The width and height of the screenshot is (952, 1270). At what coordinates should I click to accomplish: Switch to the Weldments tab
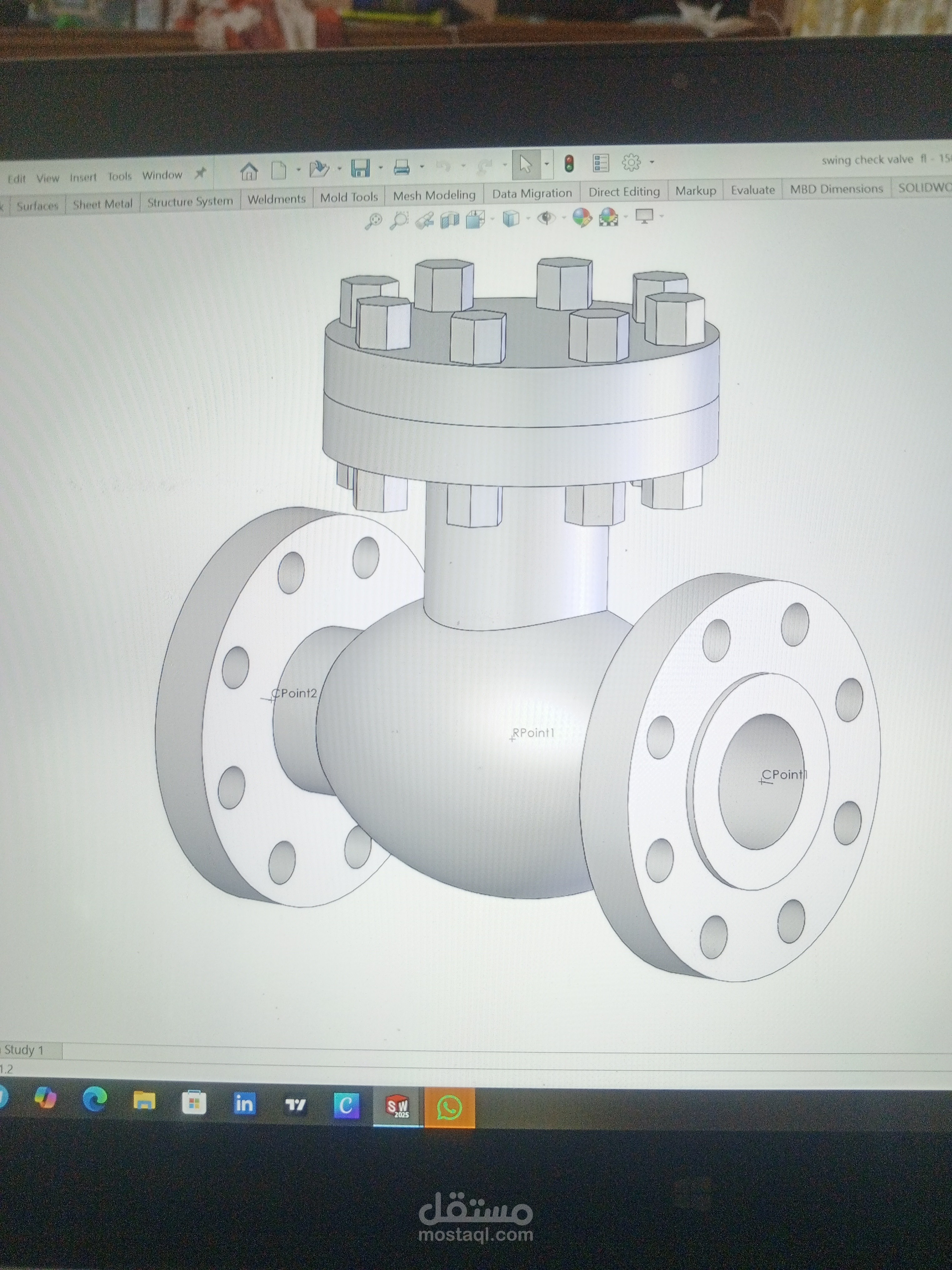click(x=277, y=199)
